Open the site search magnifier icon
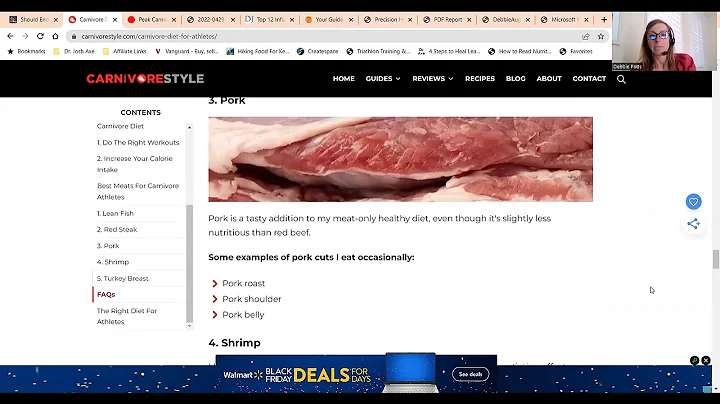The image size is (720, 404). click(x=621, y=79)
